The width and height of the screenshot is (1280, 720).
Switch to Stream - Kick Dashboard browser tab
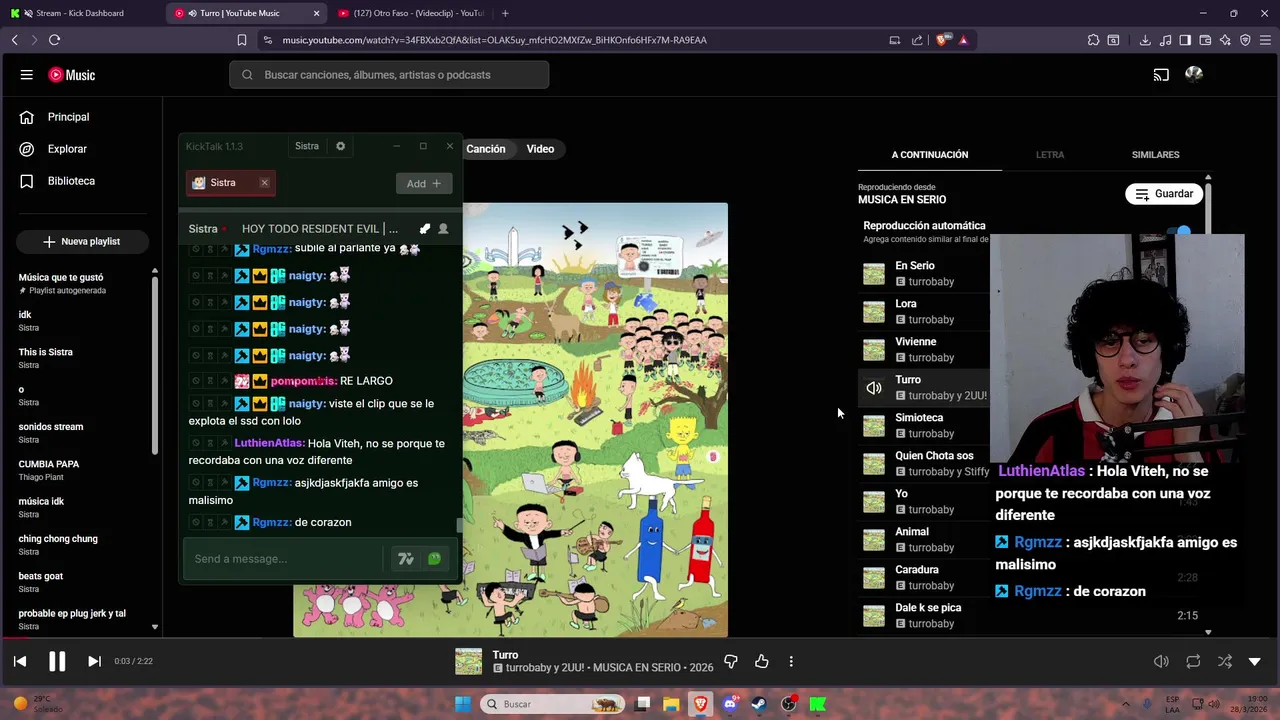click(80, 13)
